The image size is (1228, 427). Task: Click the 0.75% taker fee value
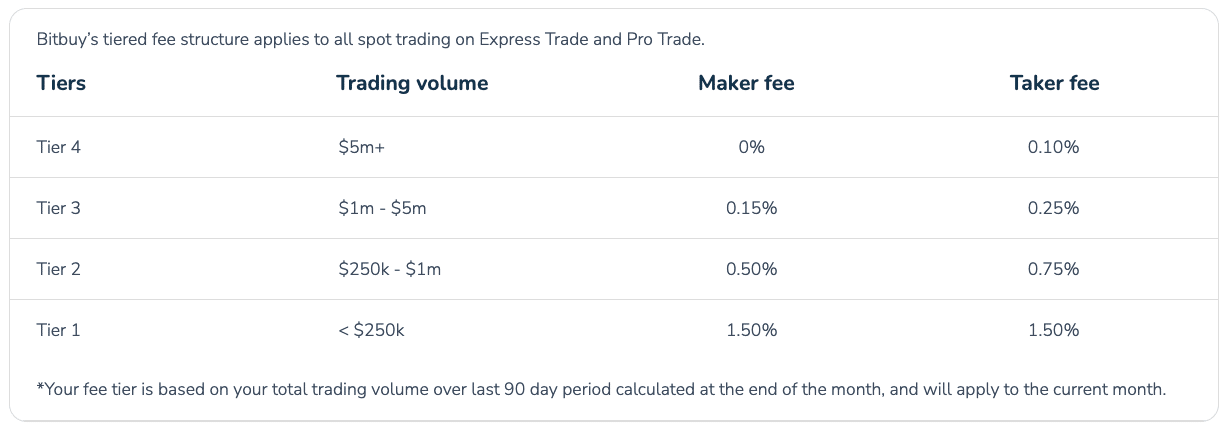pos(1054,269)
